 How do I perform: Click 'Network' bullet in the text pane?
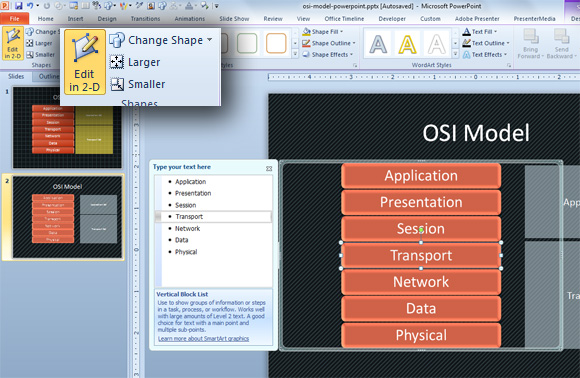coord(187,229)
